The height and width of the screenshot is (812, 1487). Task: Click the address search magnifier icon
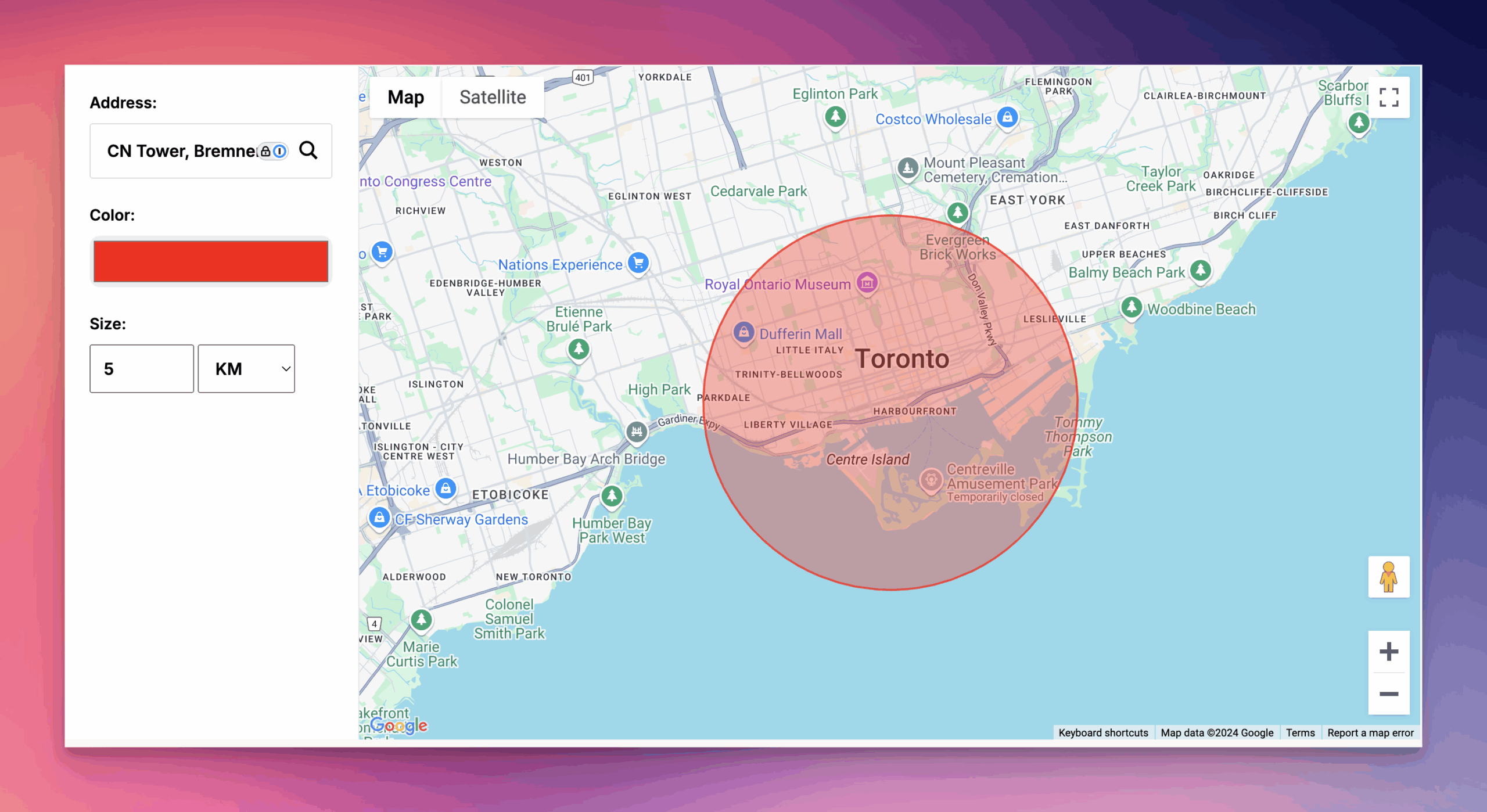point(308,150)
